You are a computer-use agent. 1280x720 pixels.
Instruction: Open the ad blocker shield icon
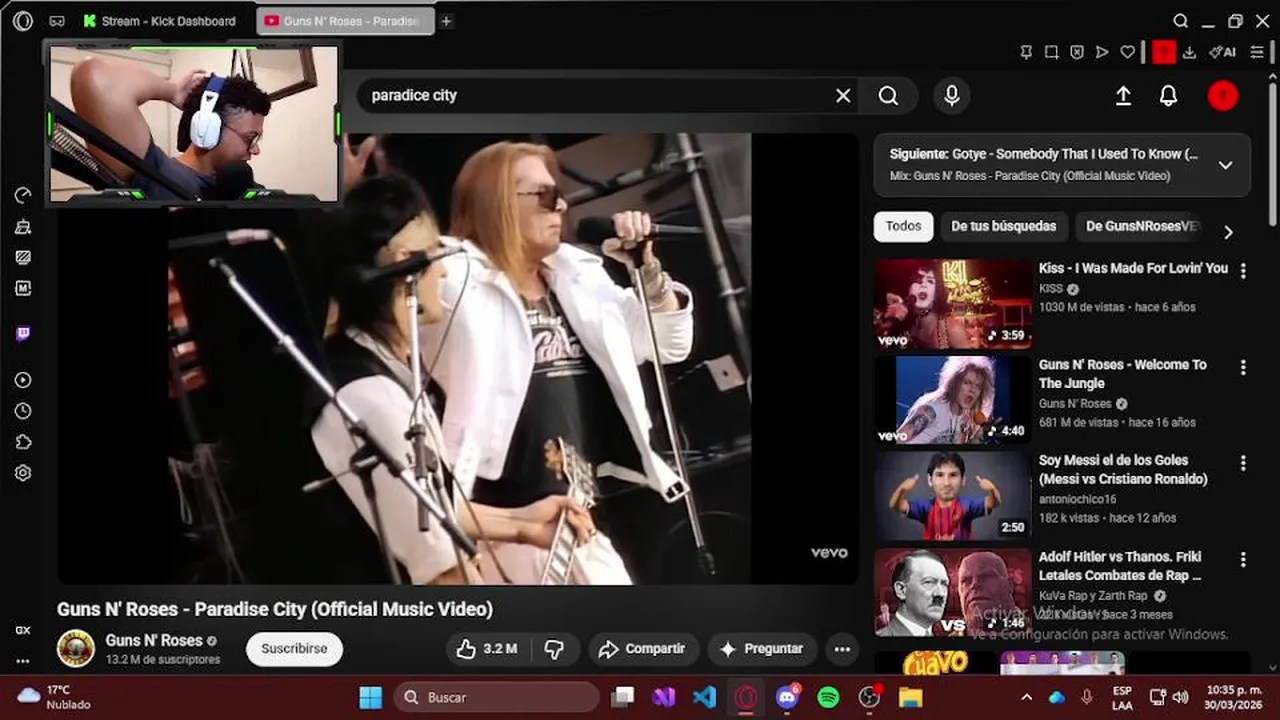[x=1076, y=52]
